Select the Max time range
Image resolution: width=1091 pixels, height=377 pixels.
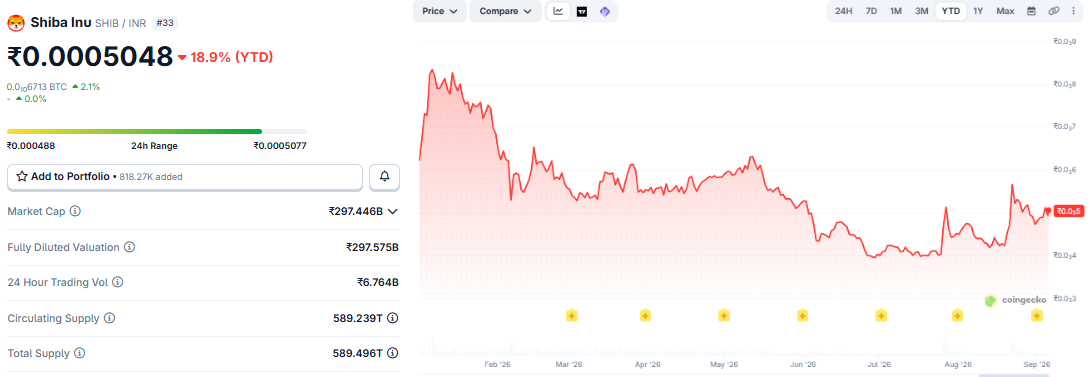coord(1005,11)
